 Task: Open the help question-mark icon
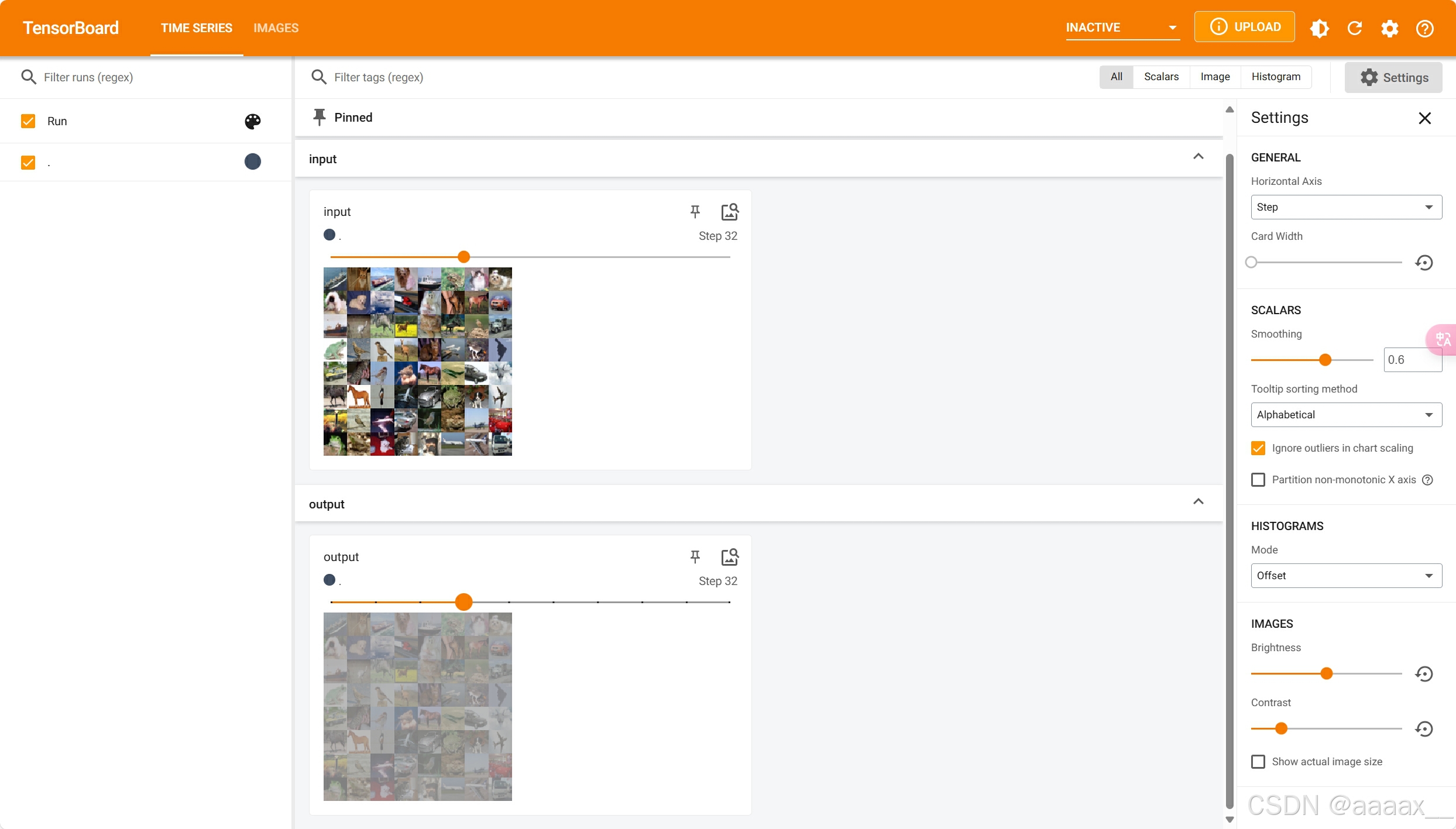point(1424,27)
